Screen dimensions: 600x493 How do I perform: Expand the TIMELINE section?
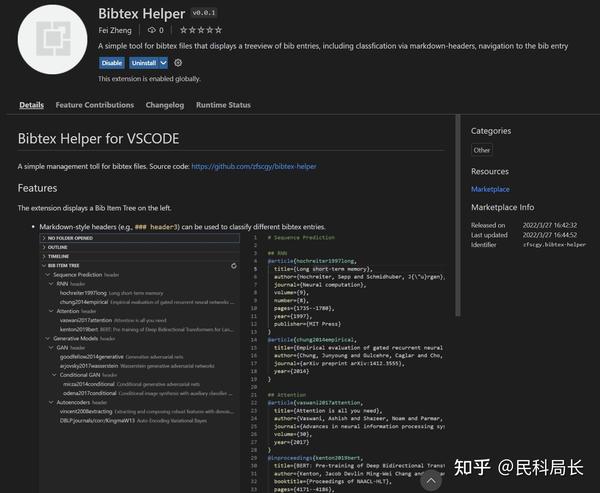(x=140, y=256)
